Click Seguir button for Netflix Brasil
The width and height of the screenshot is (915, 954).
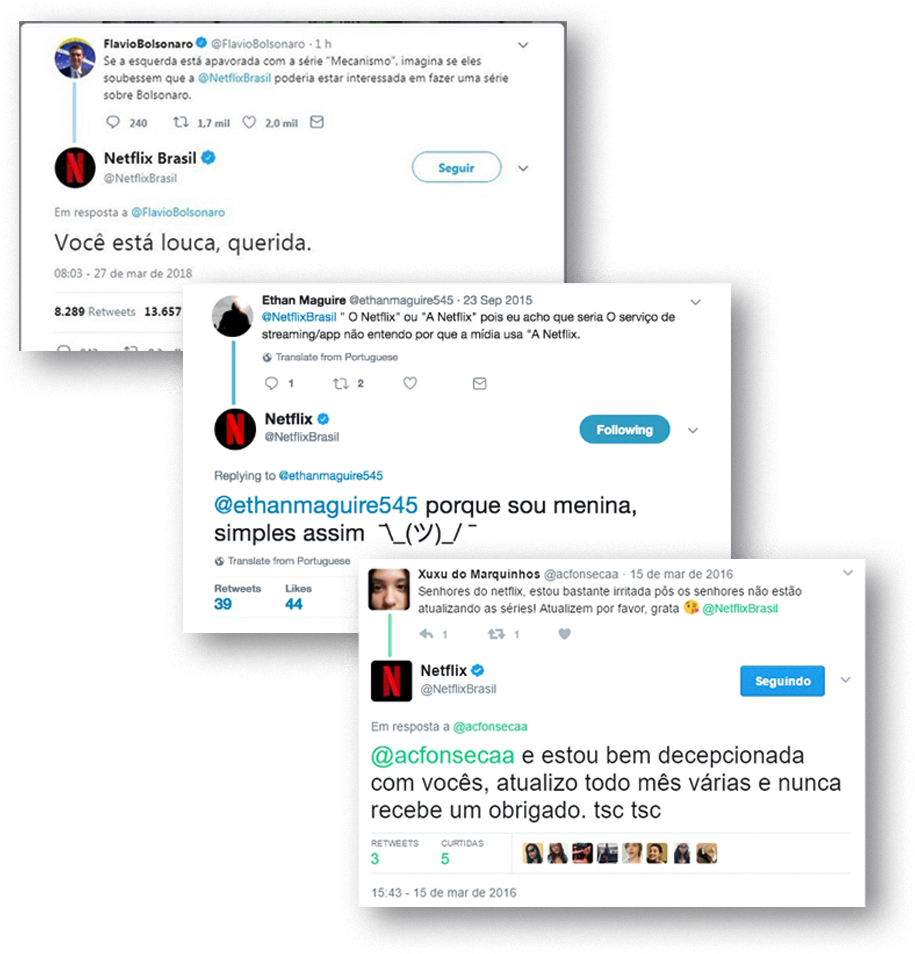(456, 167)
